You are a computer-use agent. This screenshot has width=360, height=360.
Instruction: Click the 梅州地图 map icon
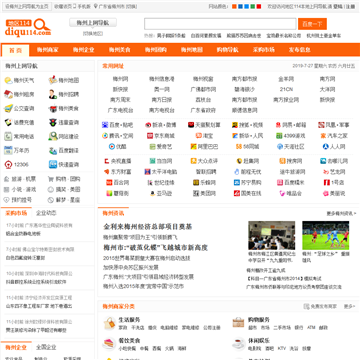coord(53,80)
